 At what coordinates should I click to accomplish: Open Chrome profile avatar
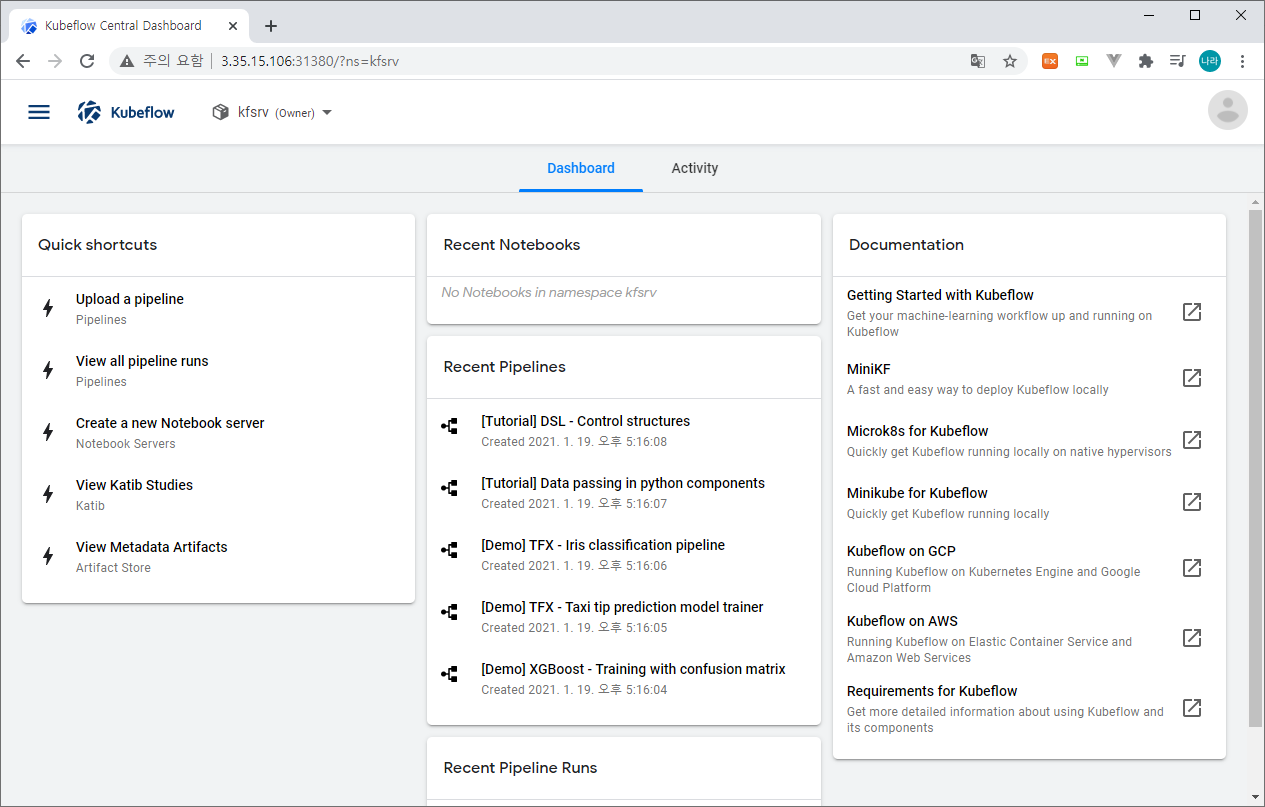pyautogui.click(x=1210, y=61)
